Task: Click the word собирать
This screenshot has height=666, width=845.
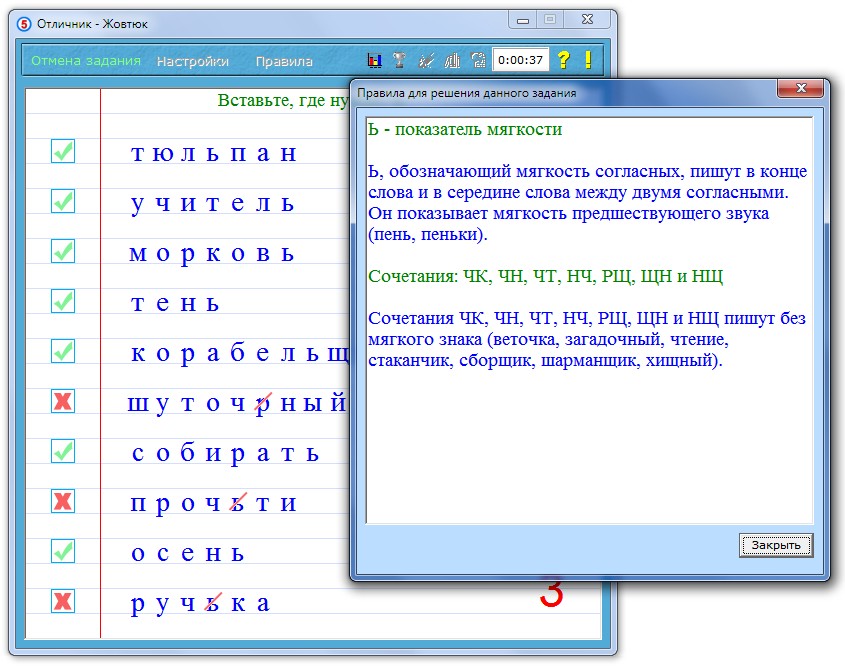Action: pos(225,454)
